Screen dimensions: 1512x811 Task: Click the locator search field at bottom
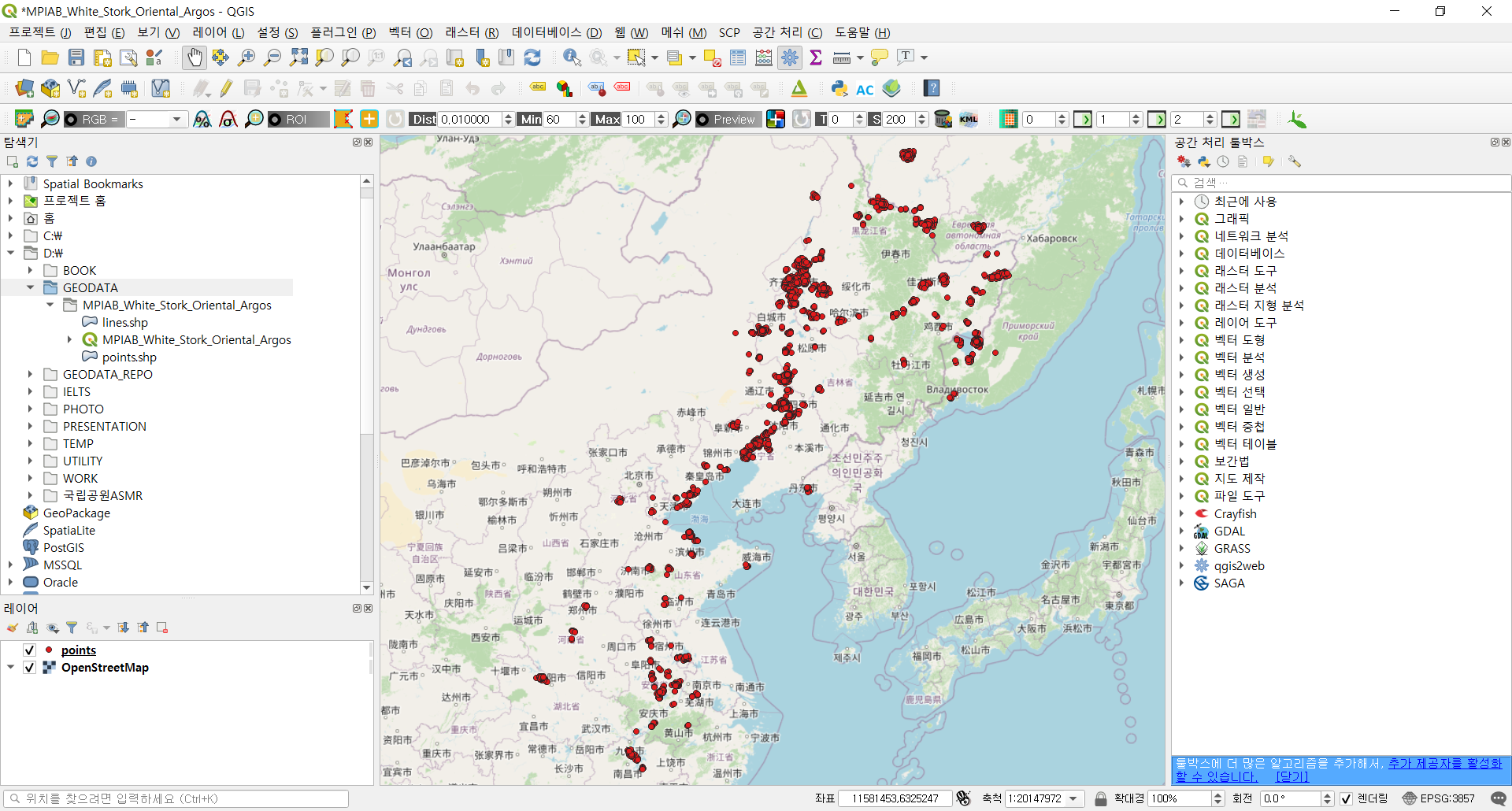(176, 798)
